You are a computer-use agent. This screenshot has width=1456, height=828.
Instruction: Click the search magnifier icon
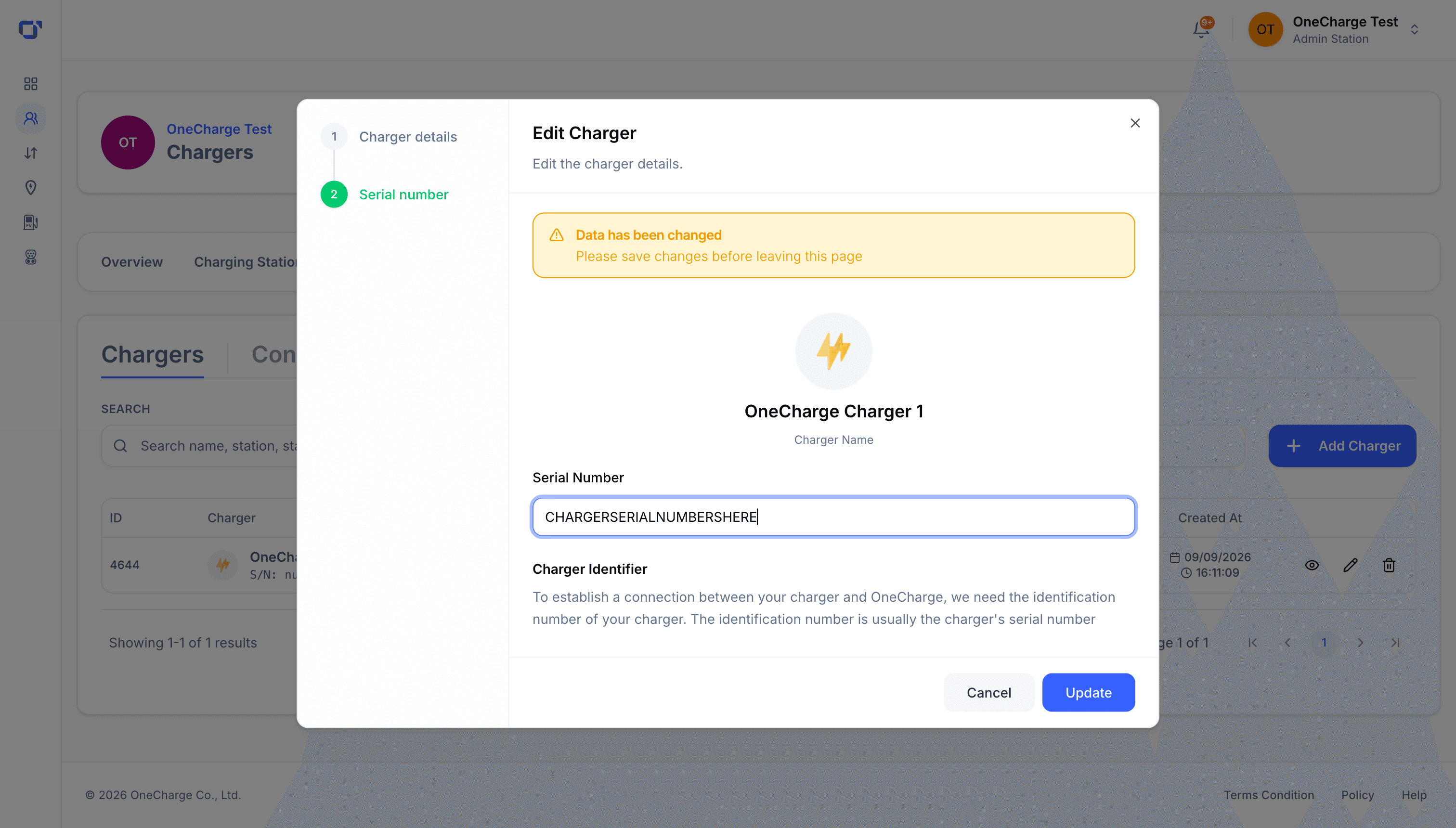pyautogui.click(x=120, y=446)
